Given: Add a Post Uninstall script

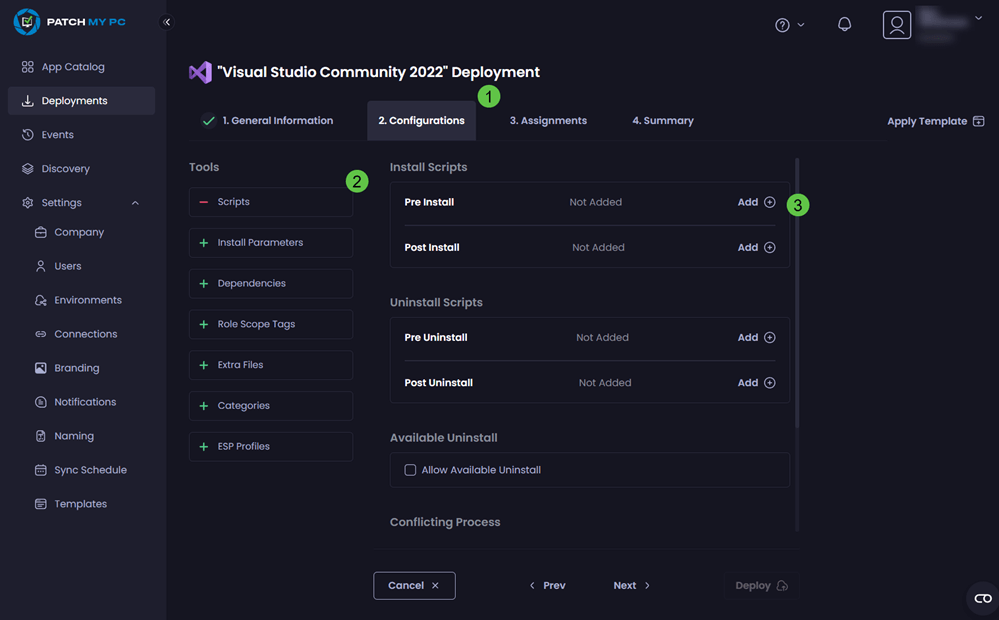Looking at the screenshot, I should coord(756,382).
